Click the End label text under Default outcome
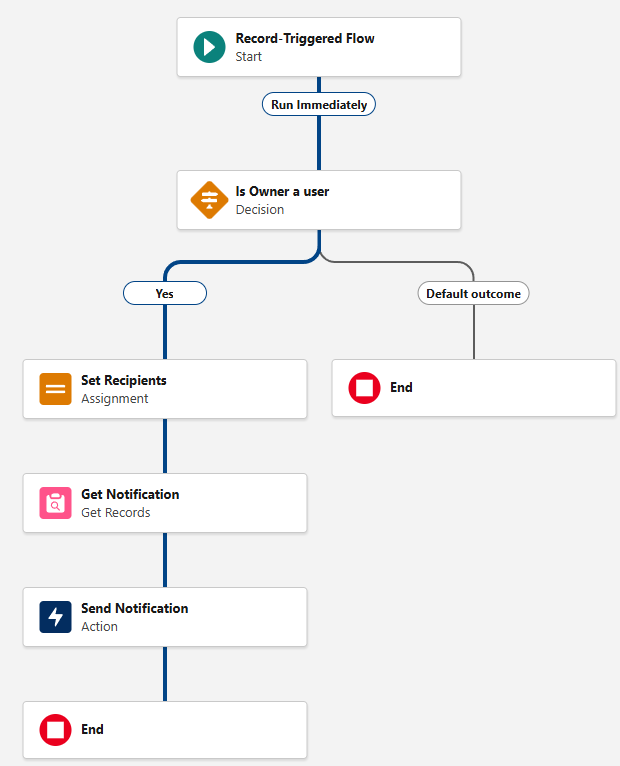Screen dimensions: 620x766 tap(401, 387)
